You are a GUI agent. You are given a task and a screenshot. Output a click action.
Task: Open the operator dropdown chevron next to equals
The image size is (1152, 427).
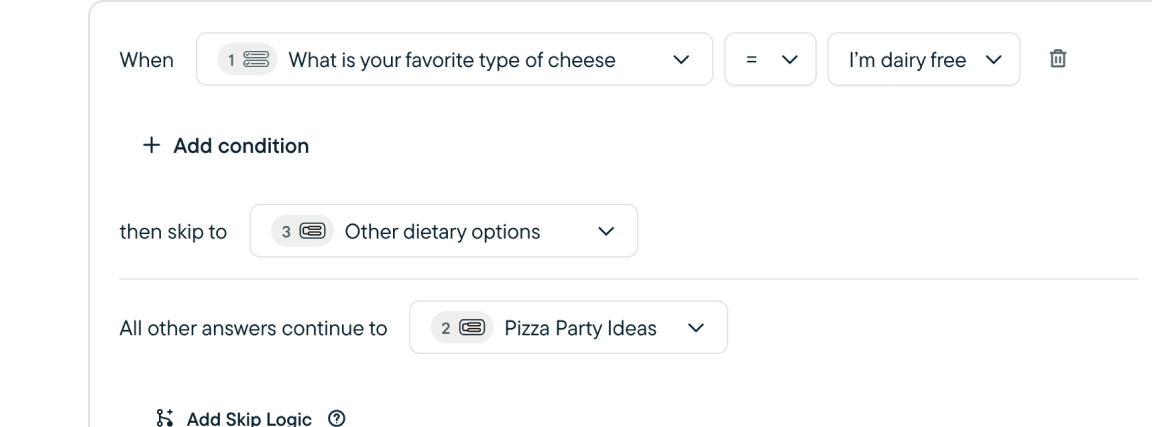[x=790, y=60]
